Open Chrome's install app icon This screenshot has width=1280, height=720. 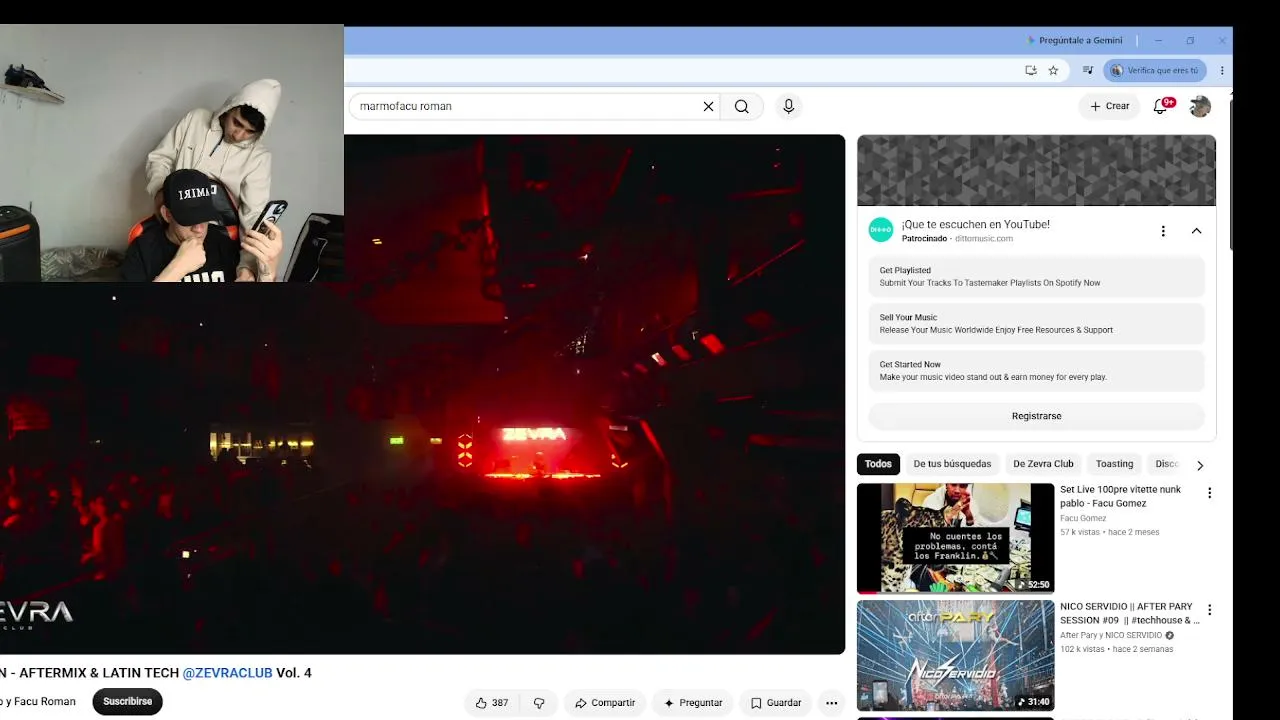[x=1031, y=70]
